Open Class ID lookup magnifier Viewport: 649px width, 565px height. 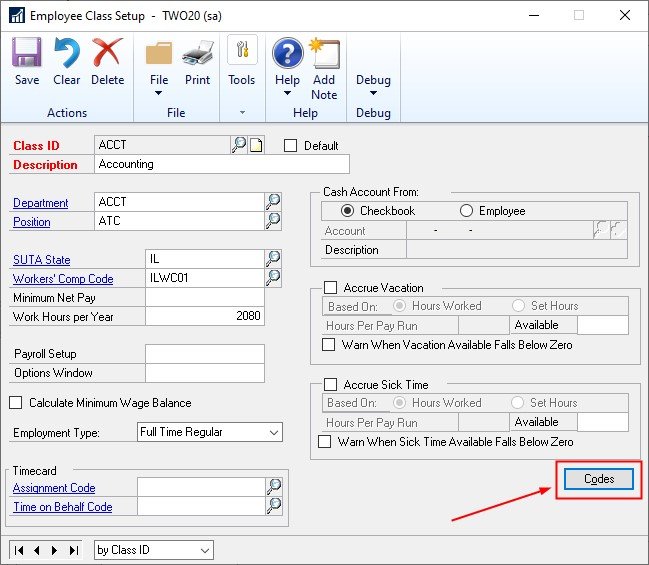point(239,145)
